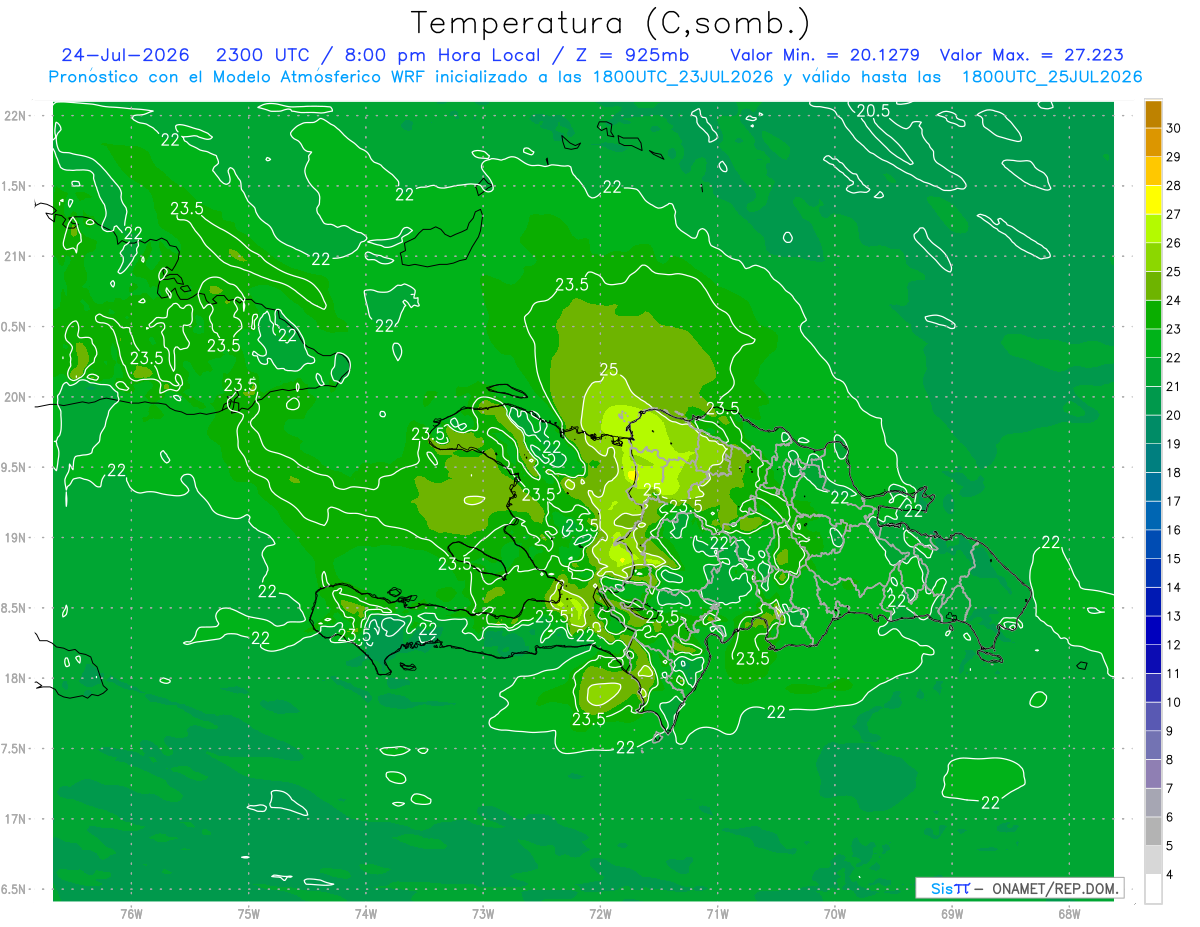The height and width of the screenshot is (927, 1200).
Task: Click the 'Temperatura (C,somb.)' map title
Action: click(x=611, y=23)
